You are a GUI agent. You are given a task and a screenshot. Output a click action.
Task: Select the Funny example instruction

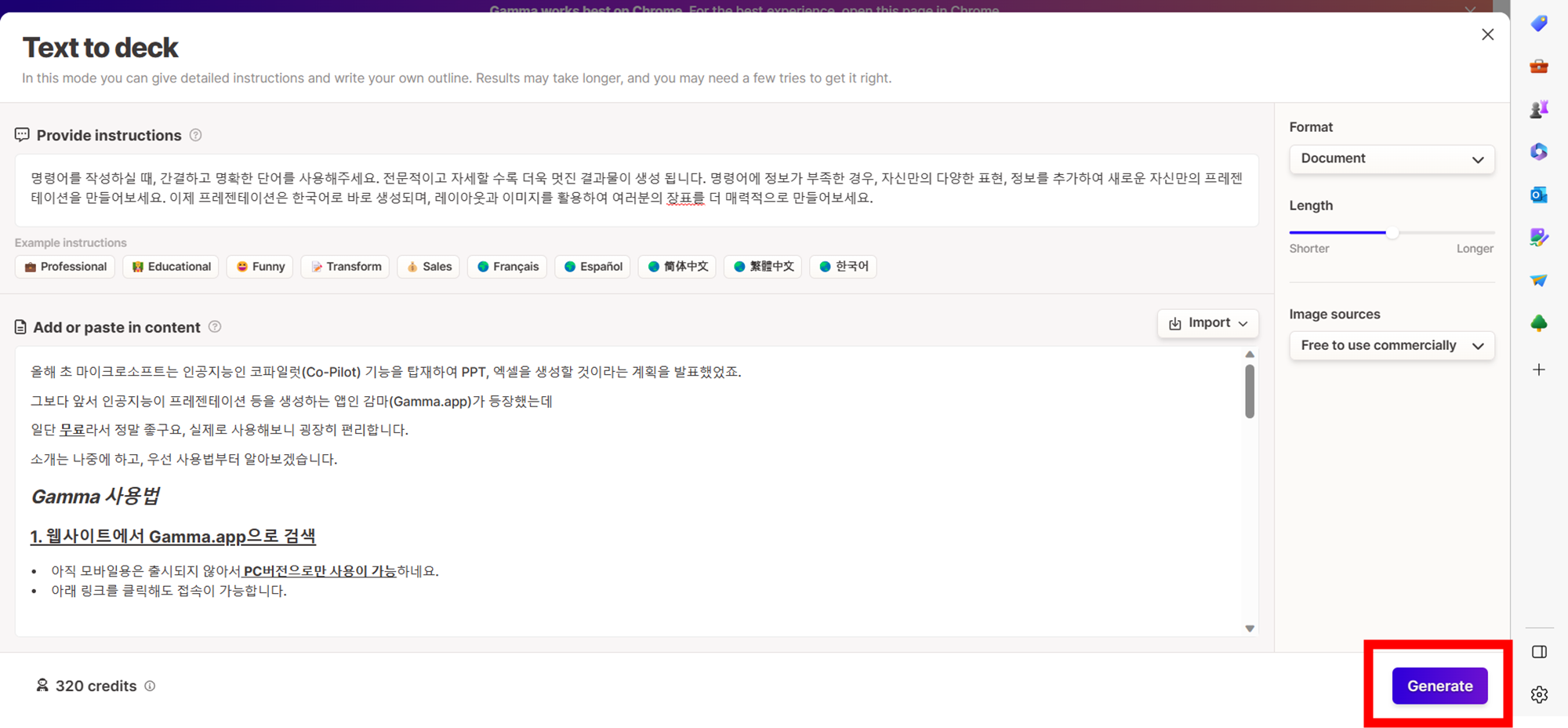pos(260,267)
